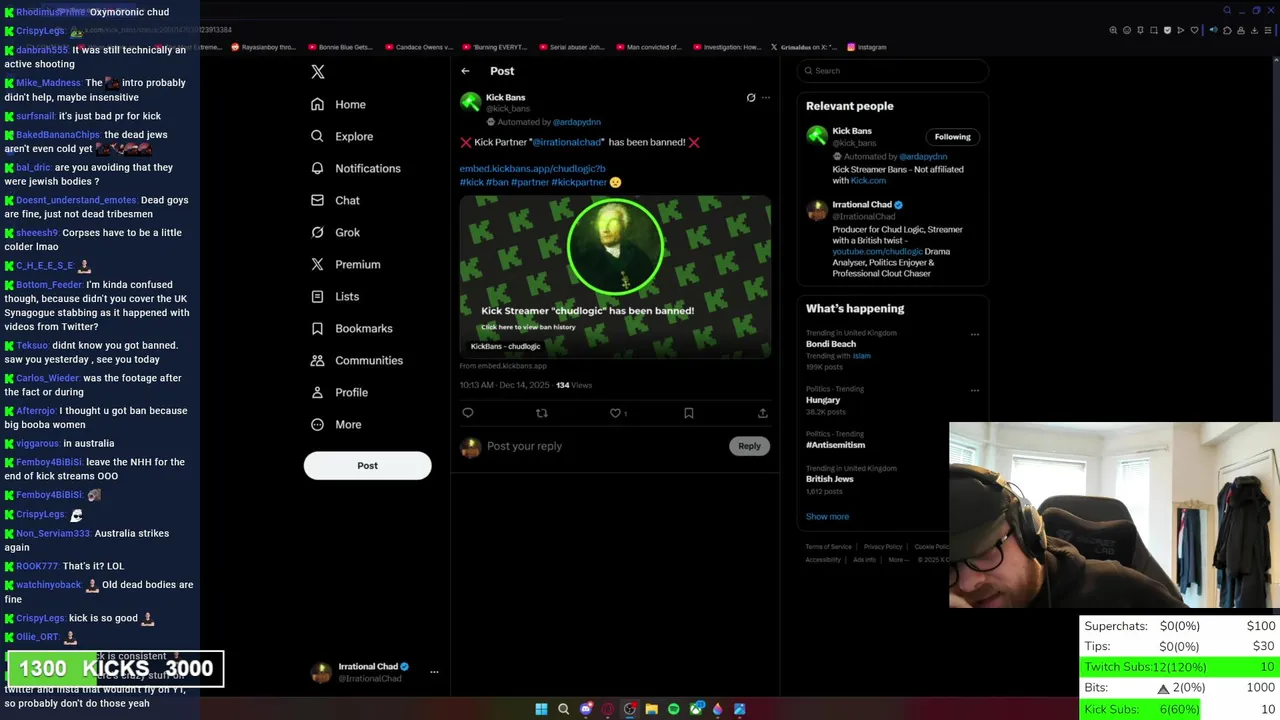Open the tweet's three-dot options menu
Viewport: 1280px width, 720px height.
766,98
